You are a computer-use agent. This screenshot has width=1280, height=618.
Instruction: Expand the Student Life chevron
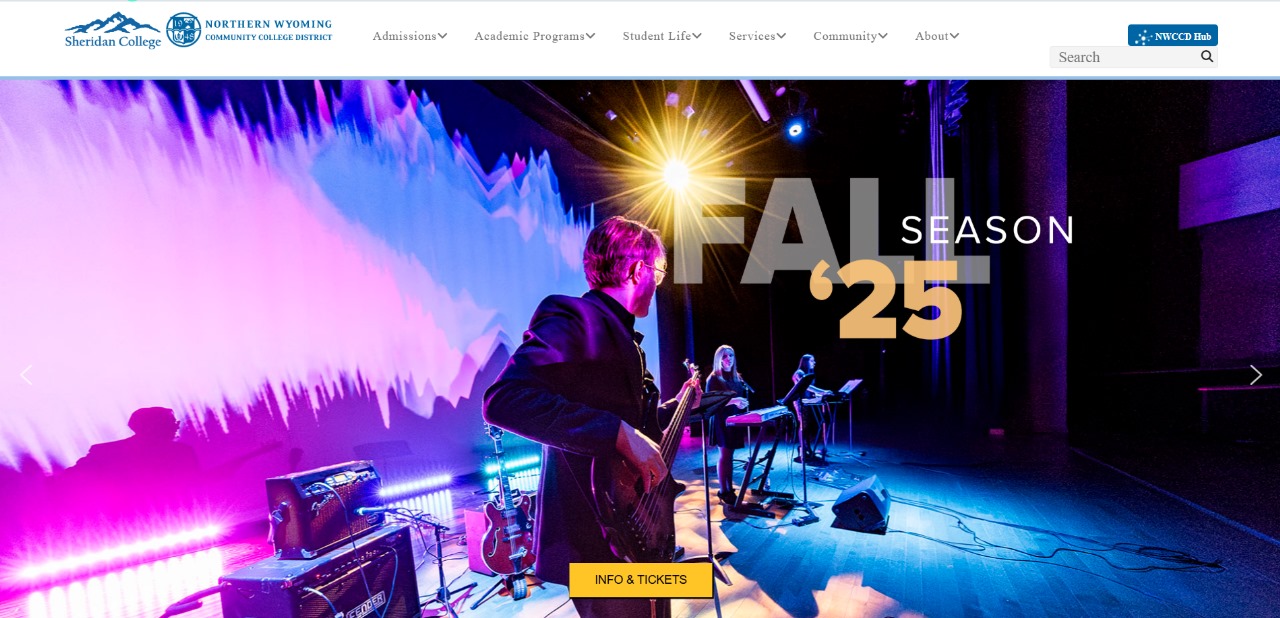pos(696,36)
